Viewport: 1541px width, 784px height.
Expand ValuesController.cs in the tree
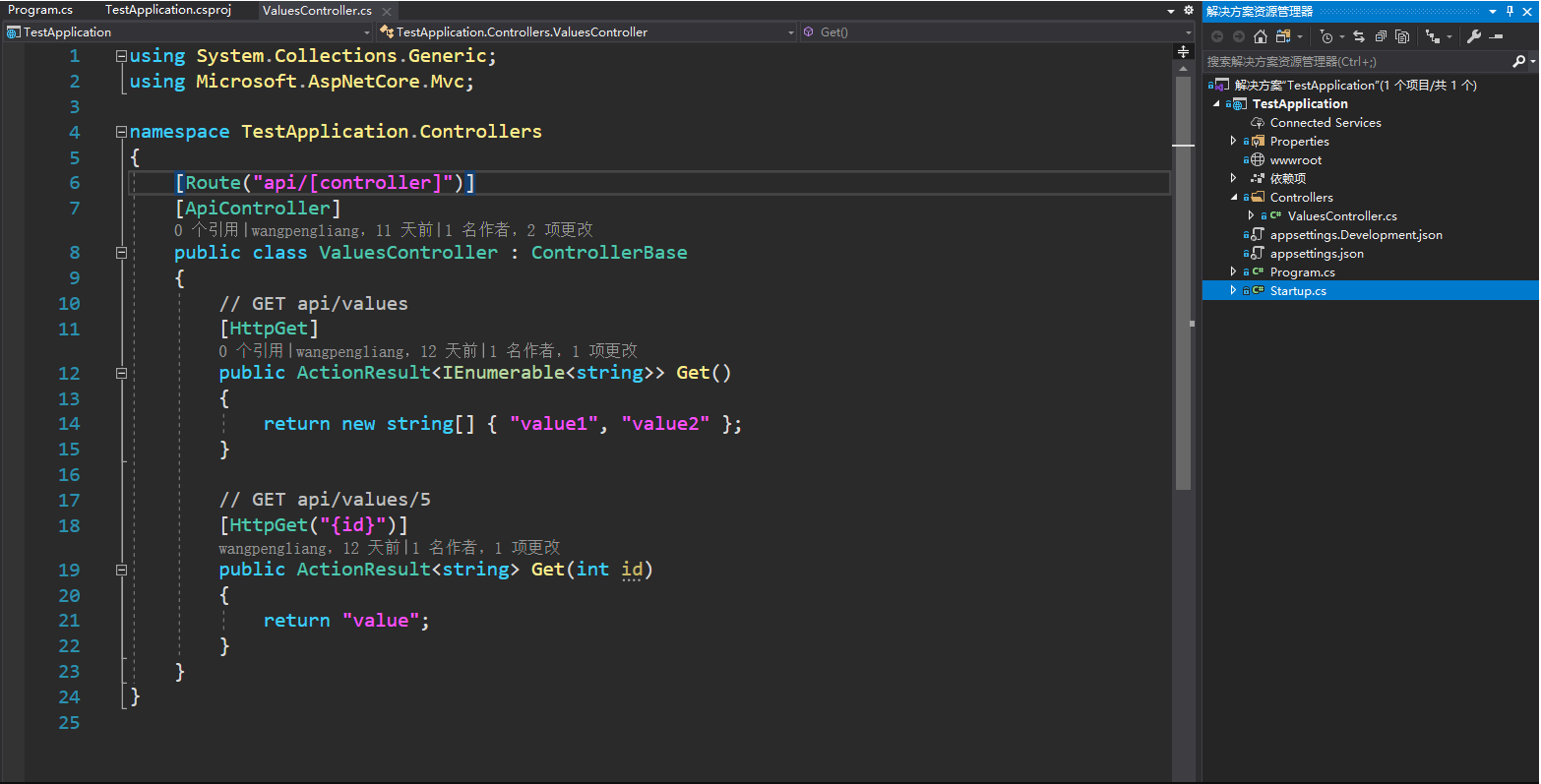1251,215
